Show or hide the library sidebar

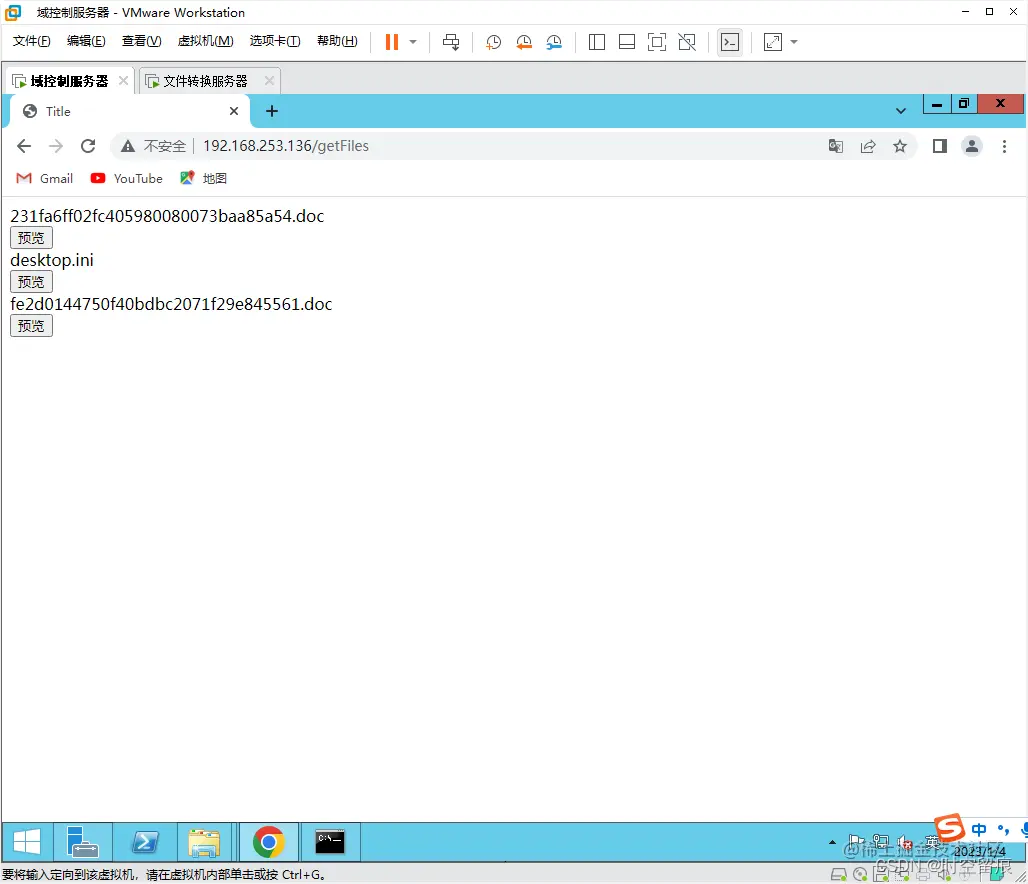(597, 42)
